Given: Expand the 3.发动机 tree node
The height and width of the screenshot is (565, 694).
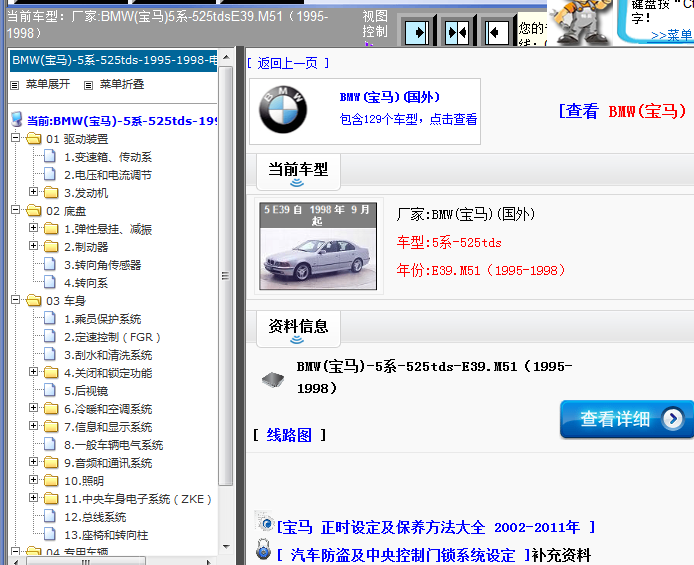Looking at the screenshot, I should coord(34,192).
